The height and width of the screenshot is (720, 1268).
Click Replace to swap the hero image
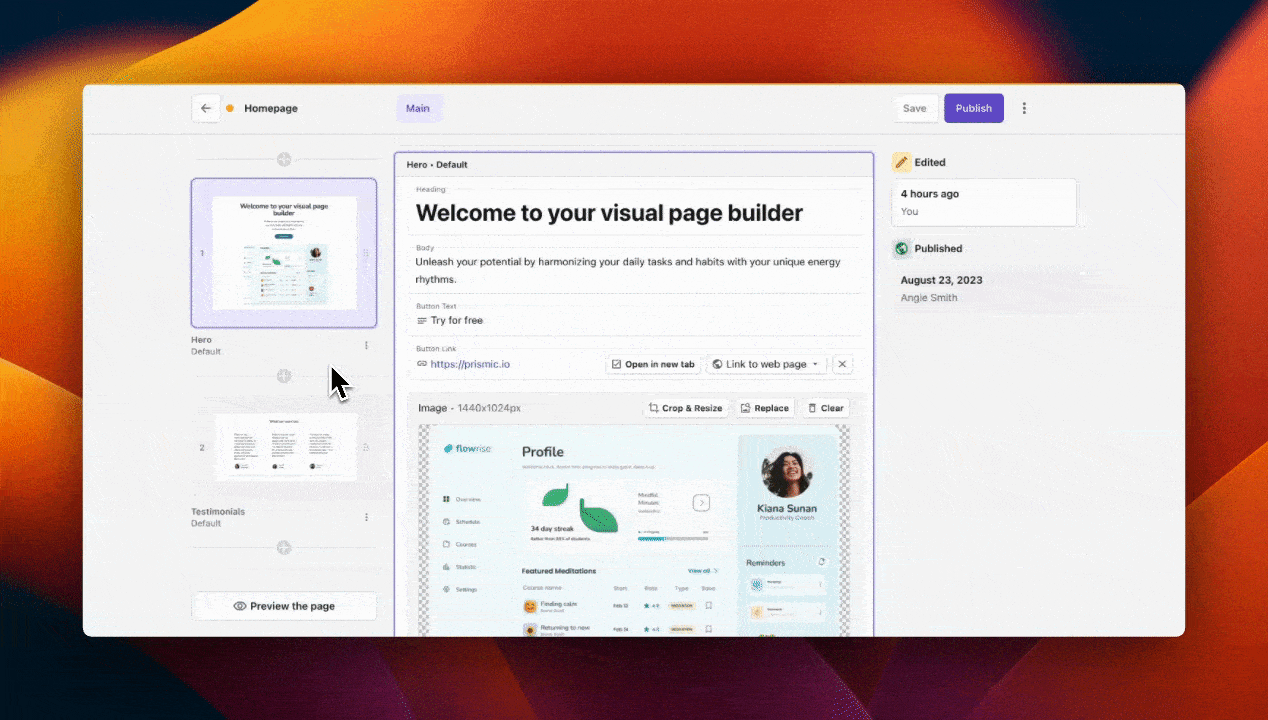764,407
